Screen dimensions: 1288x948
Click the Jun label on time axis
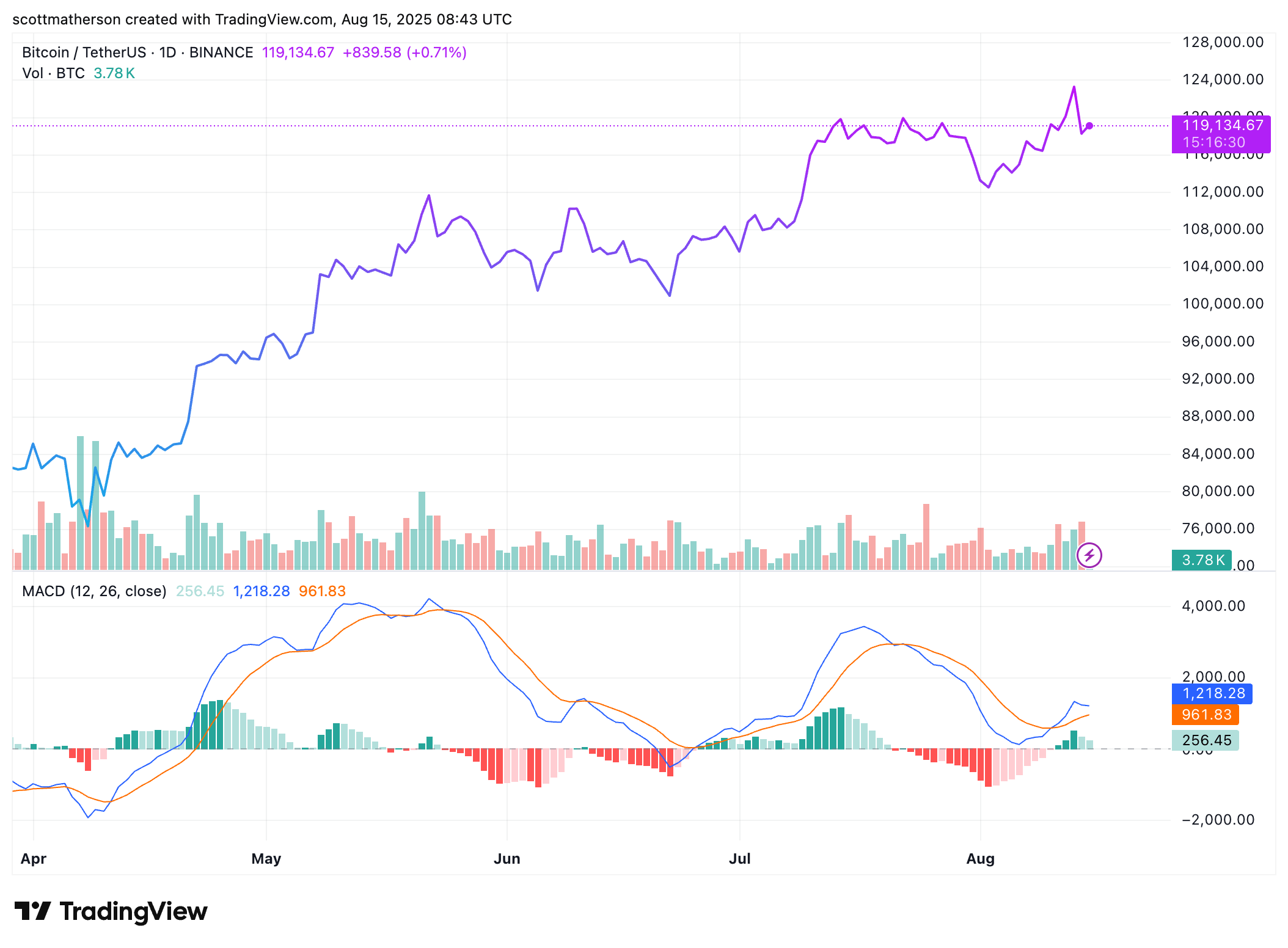coord(507,859)
